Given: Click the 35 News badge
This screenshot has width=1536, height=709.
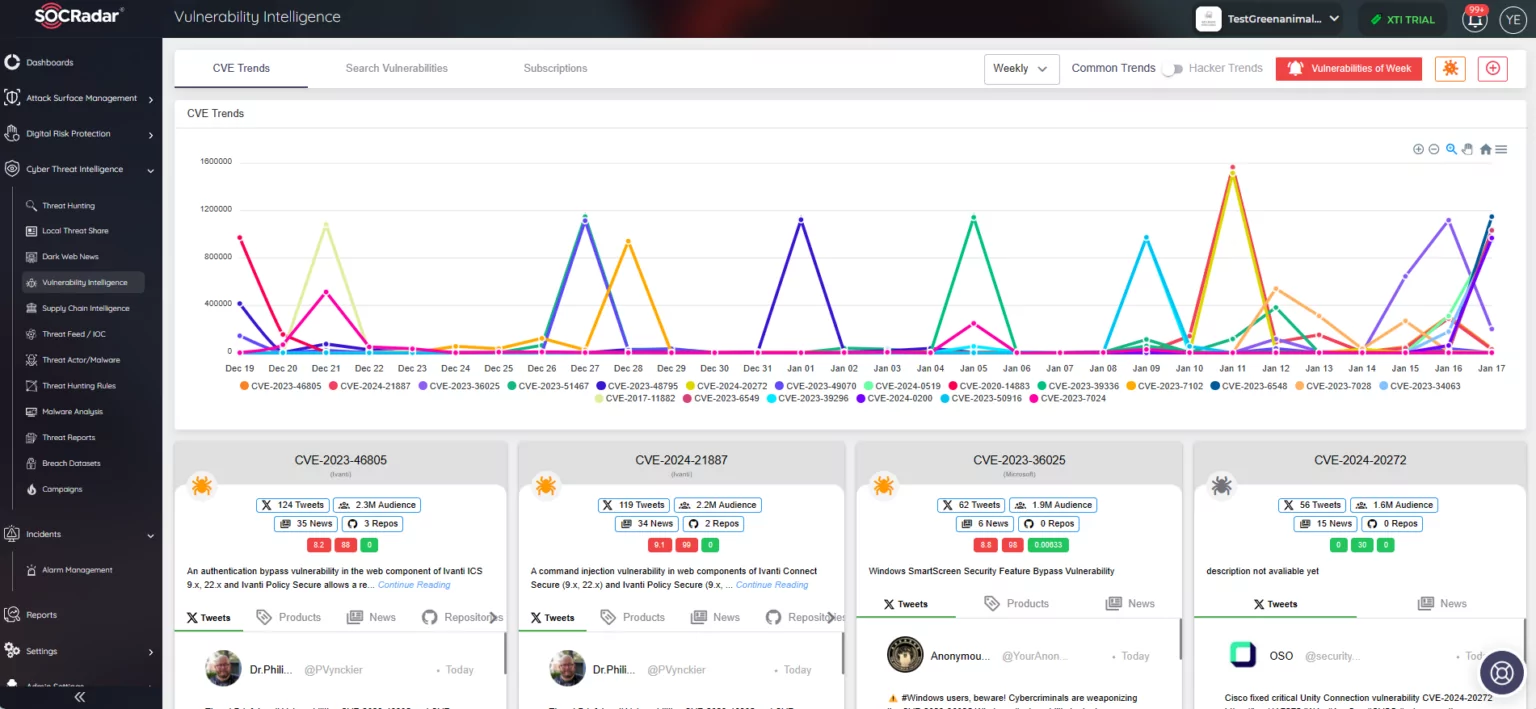Looking at the screenshot, I should tap(306, 523).
